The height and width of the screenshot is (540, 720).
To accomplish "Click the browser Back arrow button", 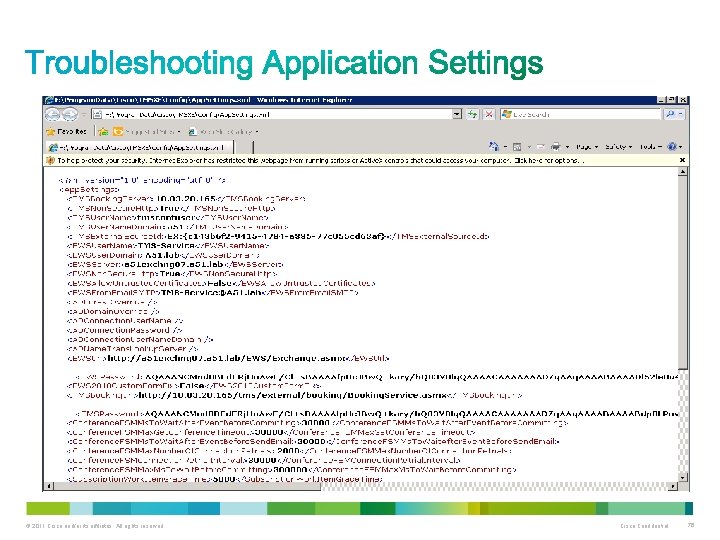I will pyautogui.click(x=53, y=114).
